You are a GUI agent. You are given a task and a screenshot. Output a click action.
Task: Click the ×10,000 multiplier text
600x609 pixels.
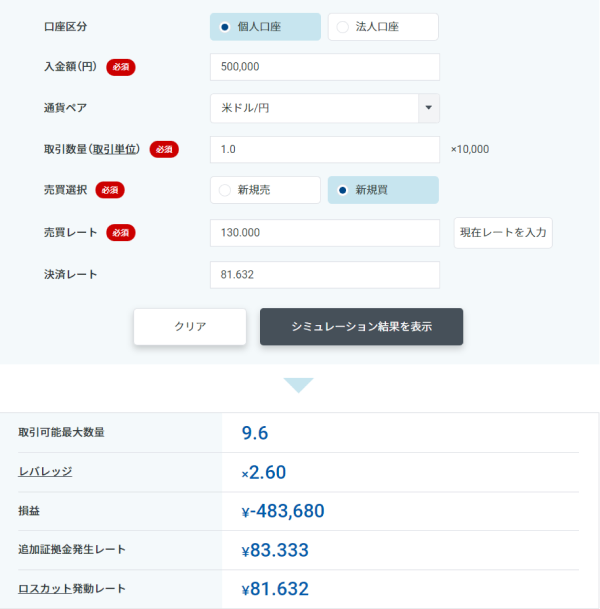pyautogui.click(x=470, y=149)
